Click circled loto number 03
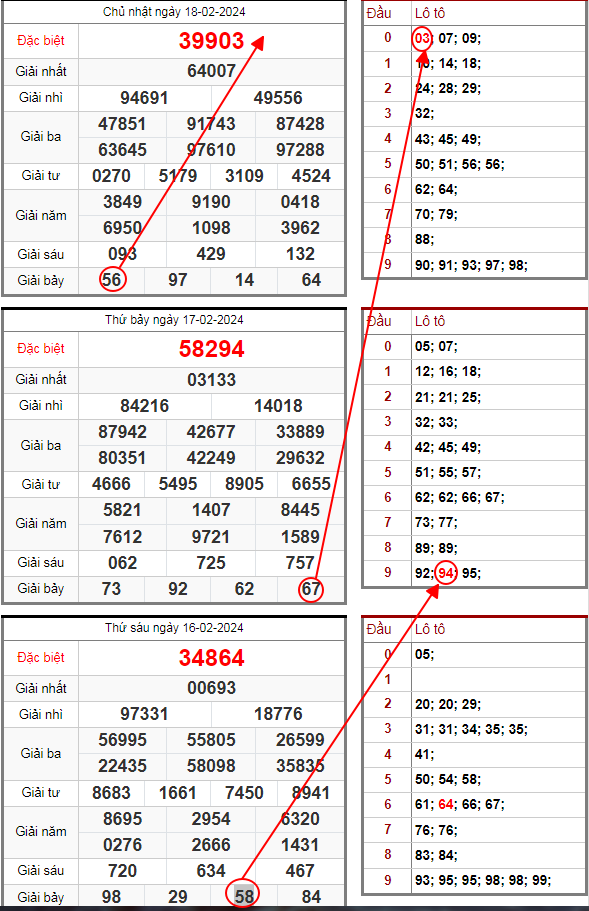This screenshot has height=911, width=589. (x=422, y=39)
